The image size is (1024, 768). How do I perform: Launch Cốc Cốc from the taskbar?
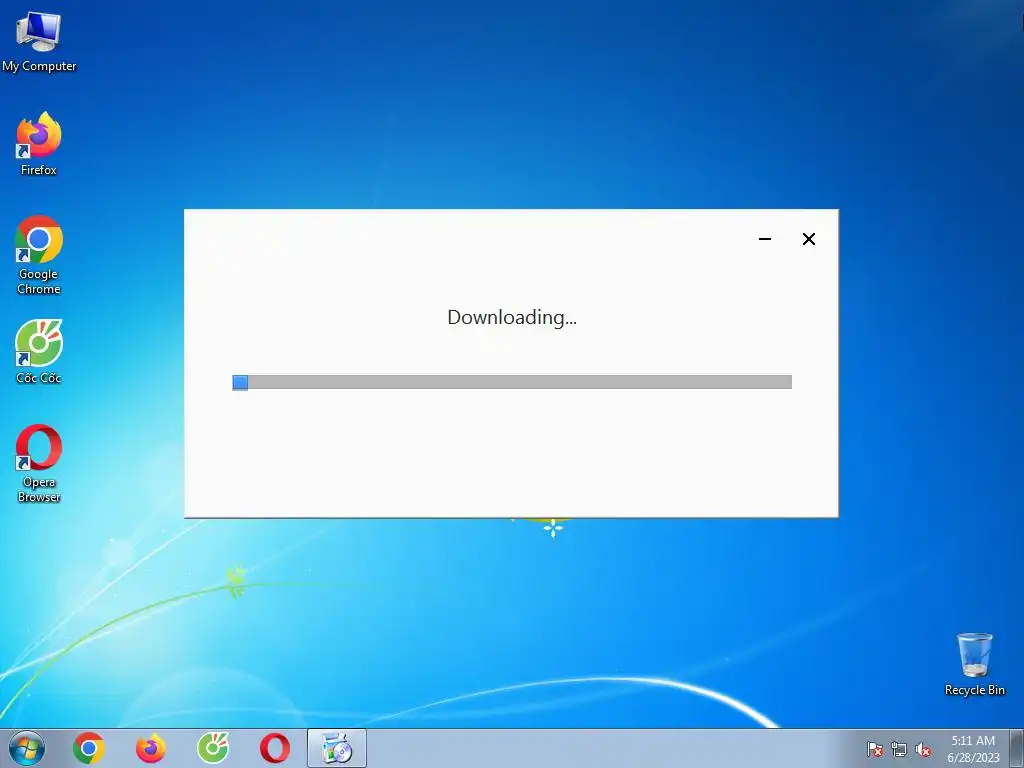[x=213, y=748]
